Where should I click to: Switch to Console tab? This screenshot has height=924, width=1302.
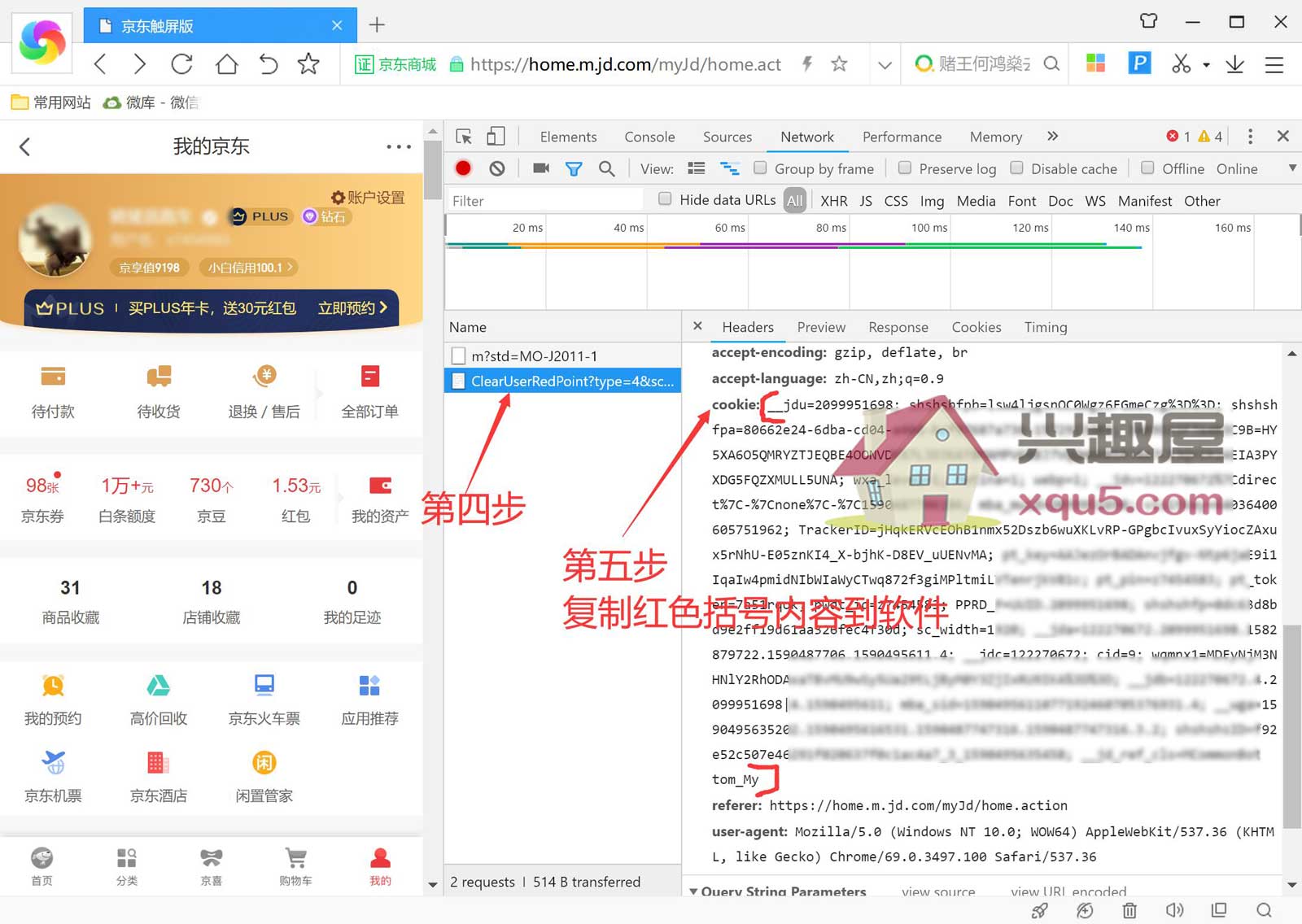649,137
